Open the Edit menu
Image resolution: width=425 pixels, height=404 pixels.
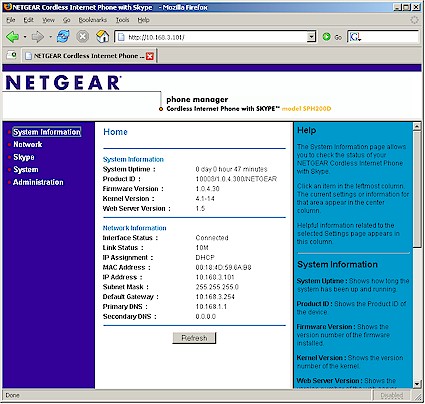tap(28, 20)
